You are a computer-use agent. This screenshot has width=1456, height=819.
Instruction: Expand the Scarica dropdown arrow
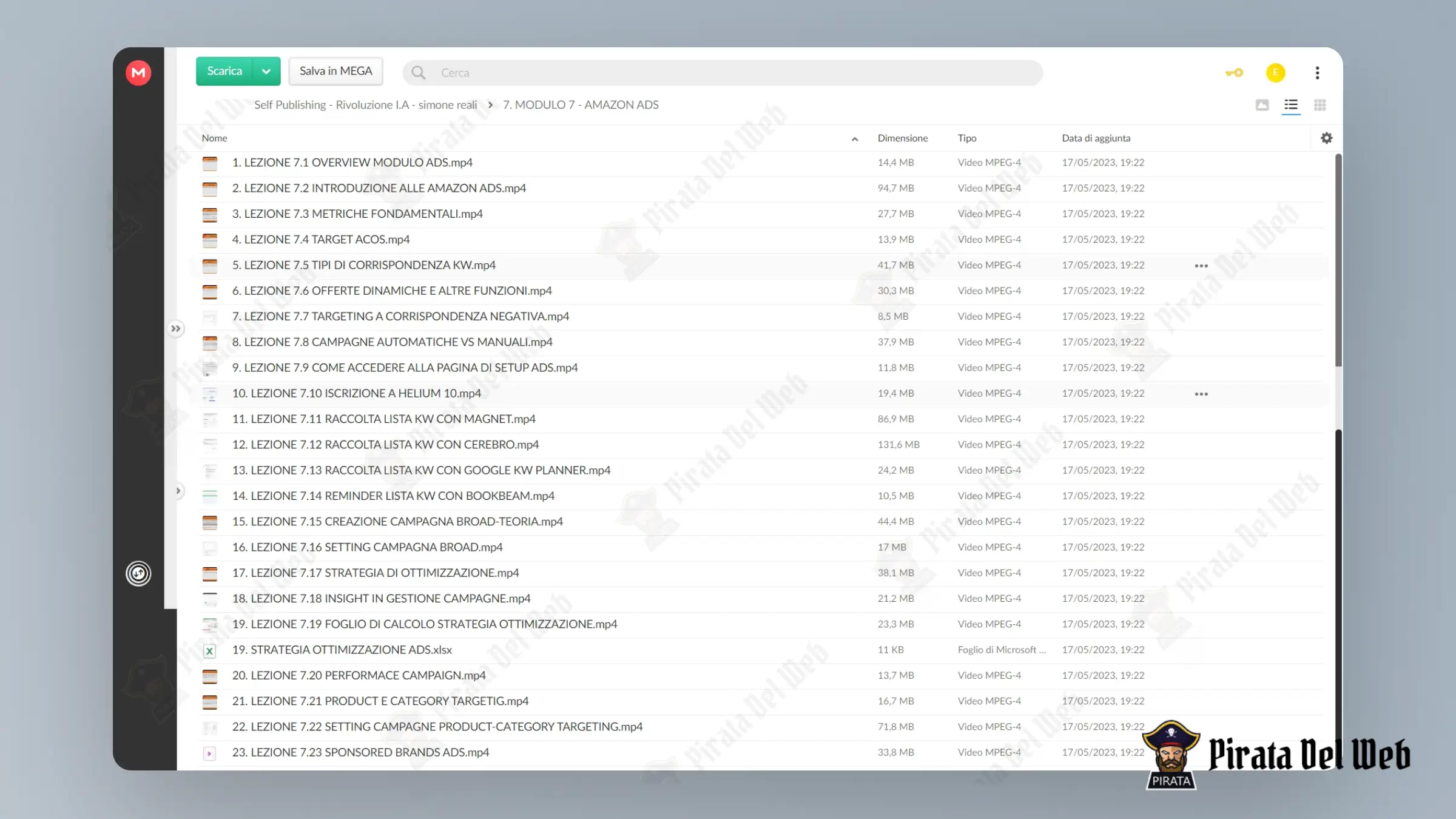pyautogui.click(x=266, y=72)
